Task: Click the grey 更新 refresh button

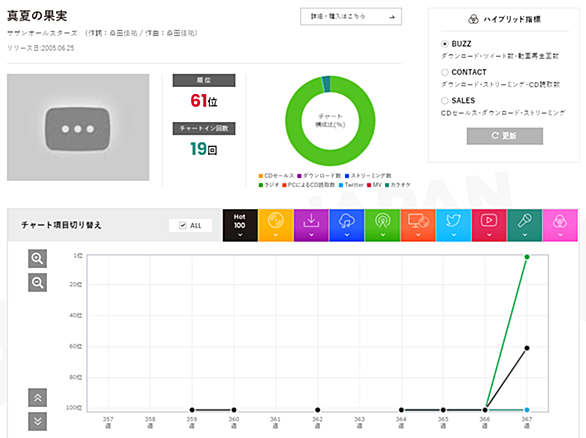Action: pos(505,136)
